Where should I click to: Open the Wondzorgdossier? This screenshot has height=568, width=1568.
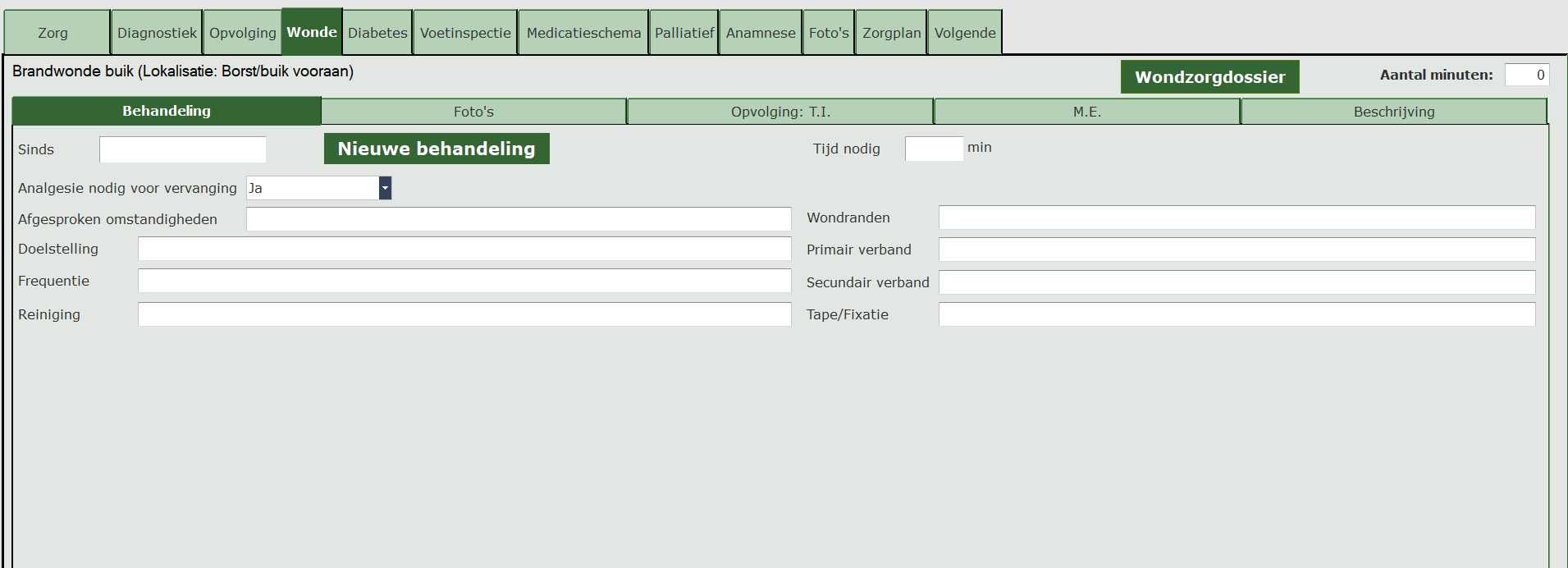[1209, 77]
